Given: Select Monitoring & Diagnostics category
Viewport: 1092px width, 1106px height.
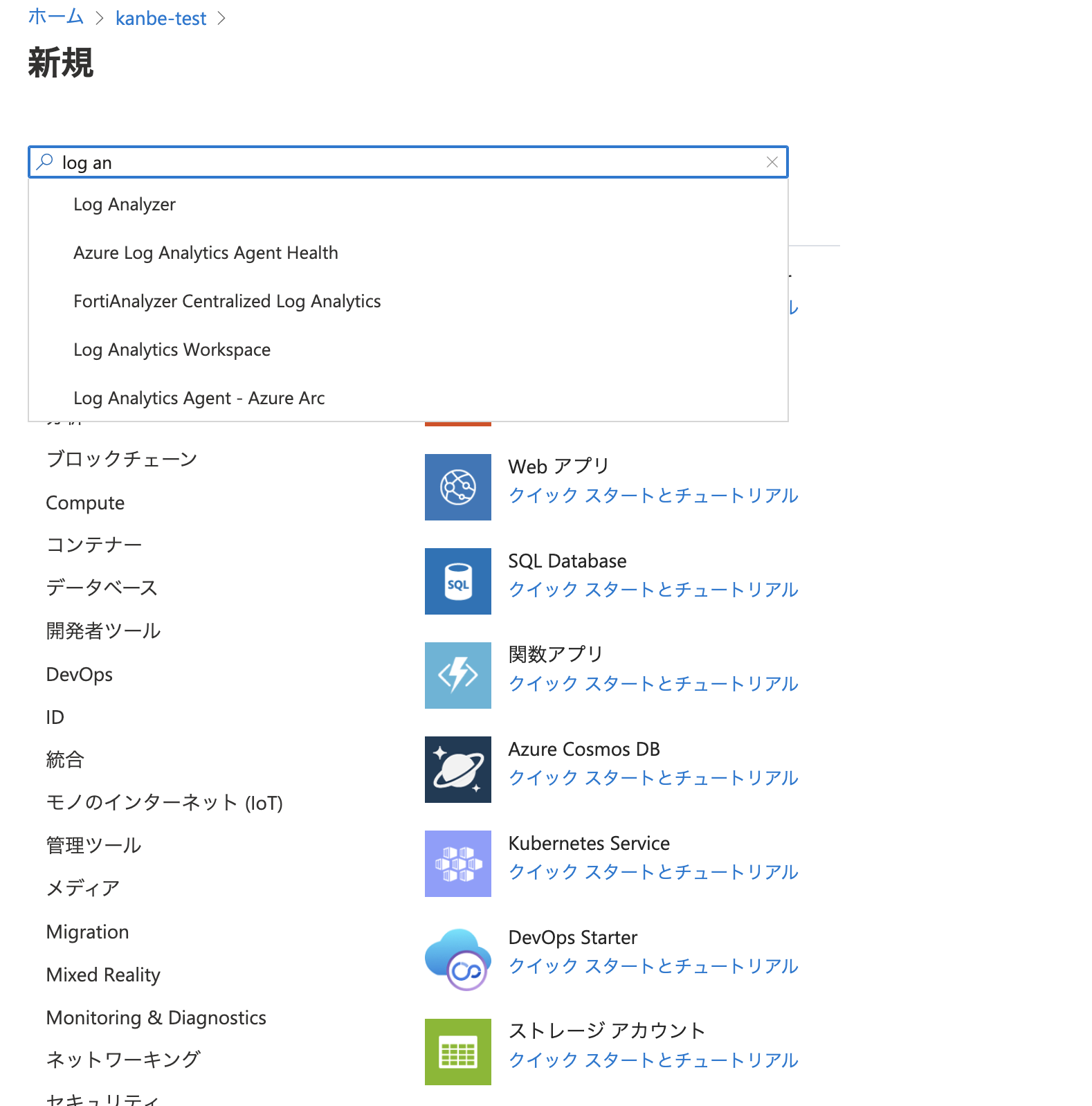Looking at the screenshot, I should point(156,1017).
